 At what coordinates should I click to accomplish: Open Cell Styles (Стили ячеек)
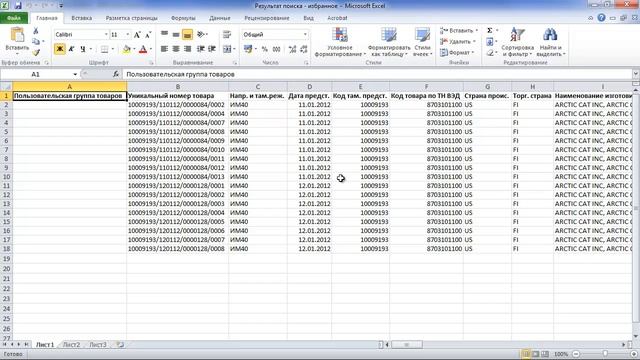point(422,42)
